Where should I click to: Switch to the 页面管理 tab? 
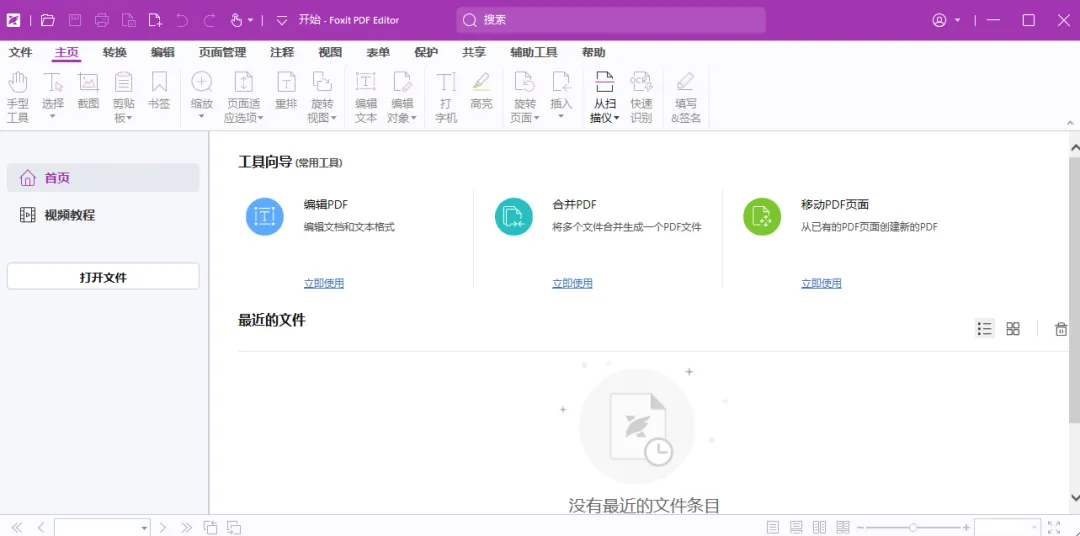[x=222, y=52]
